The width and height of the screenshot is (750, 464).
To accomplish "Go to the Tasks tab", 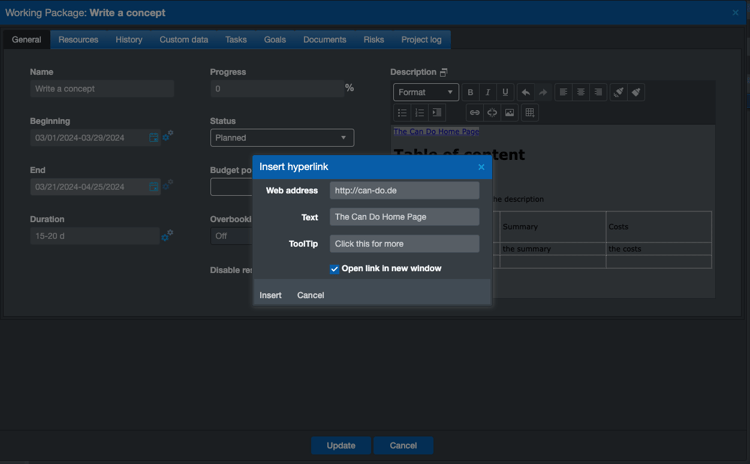I will coord(236,40).
